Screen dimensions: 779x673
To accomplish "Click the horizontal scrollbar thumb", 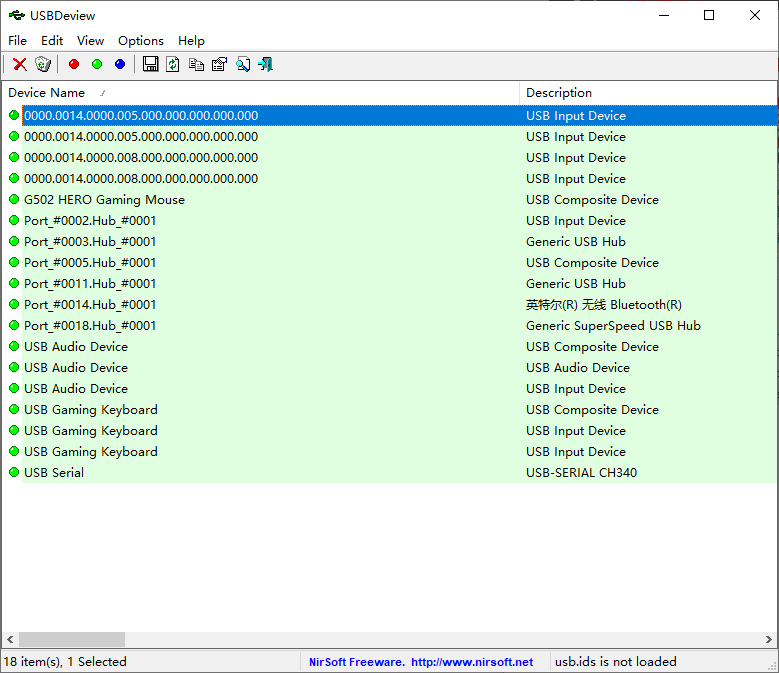I will pyautogui.click(x=72, y=639).
